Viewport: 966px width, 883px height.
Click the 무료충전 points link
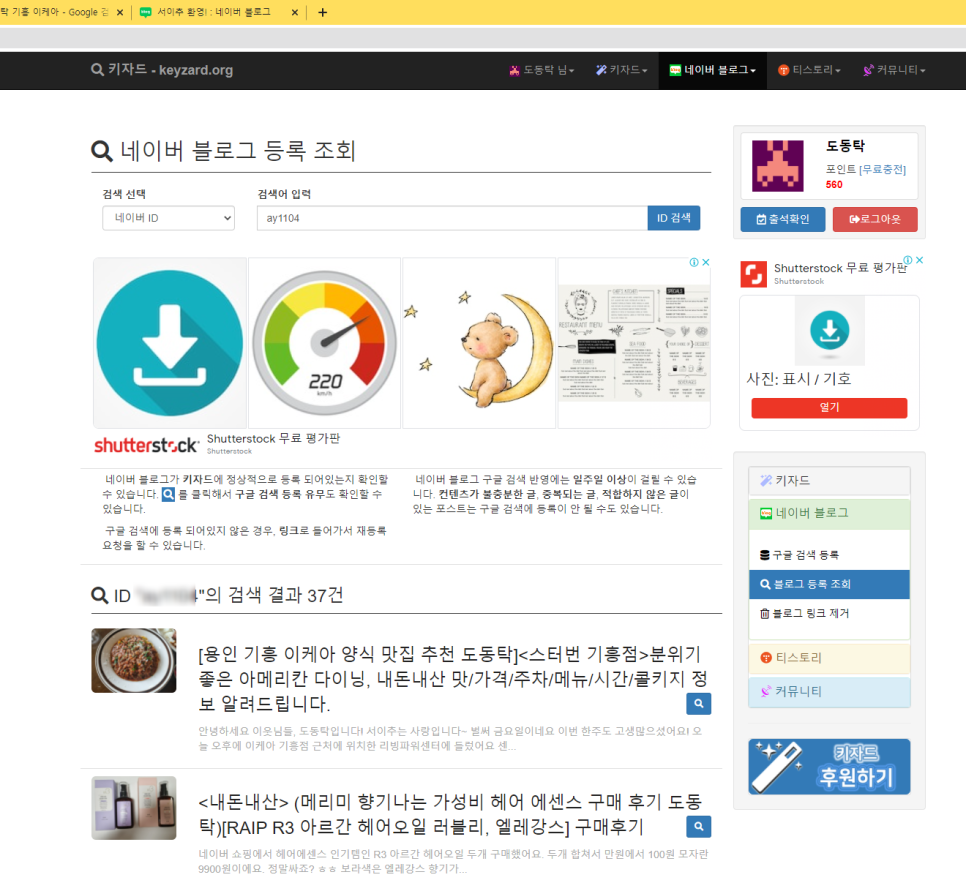point(882,169)
